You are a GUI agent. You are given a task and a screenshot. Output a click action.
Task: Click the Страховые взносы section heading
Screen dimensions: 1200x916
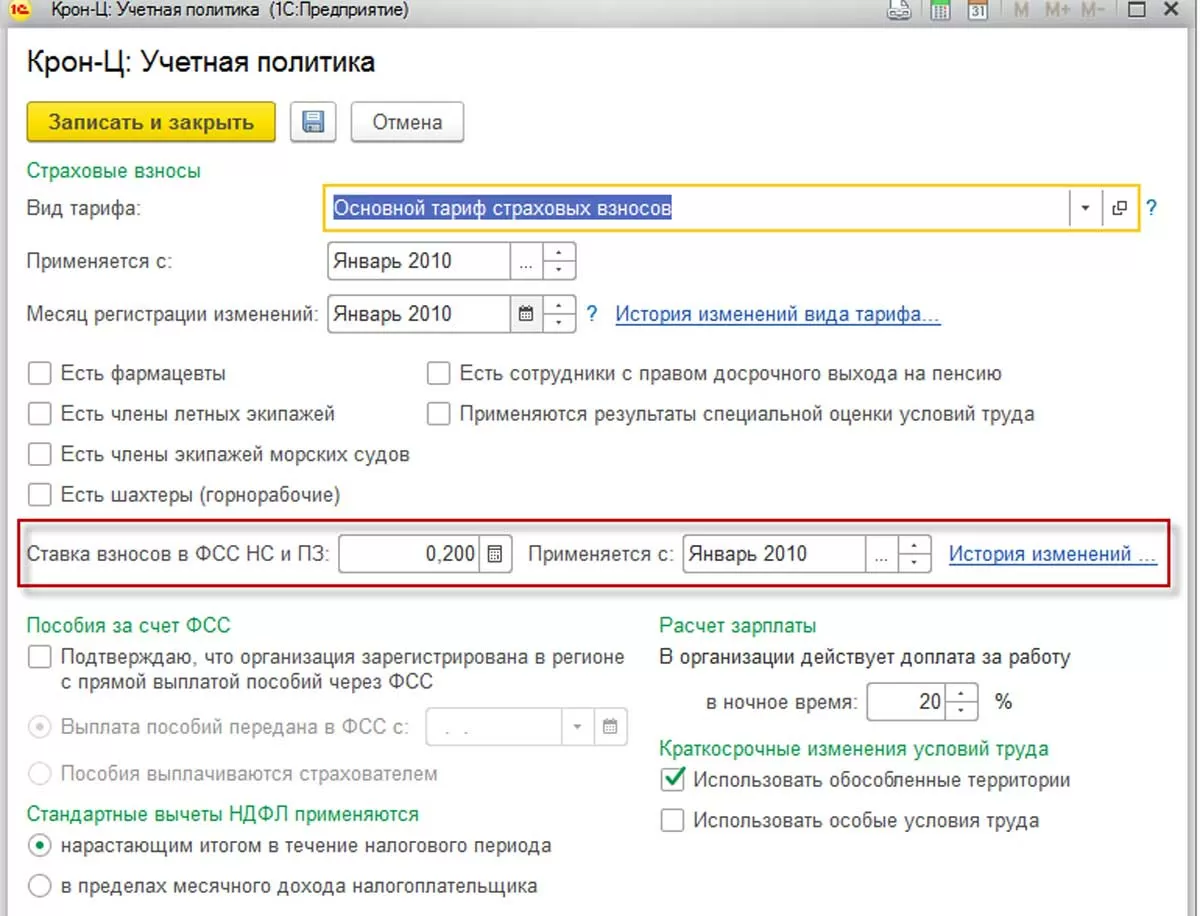point(114,171)
